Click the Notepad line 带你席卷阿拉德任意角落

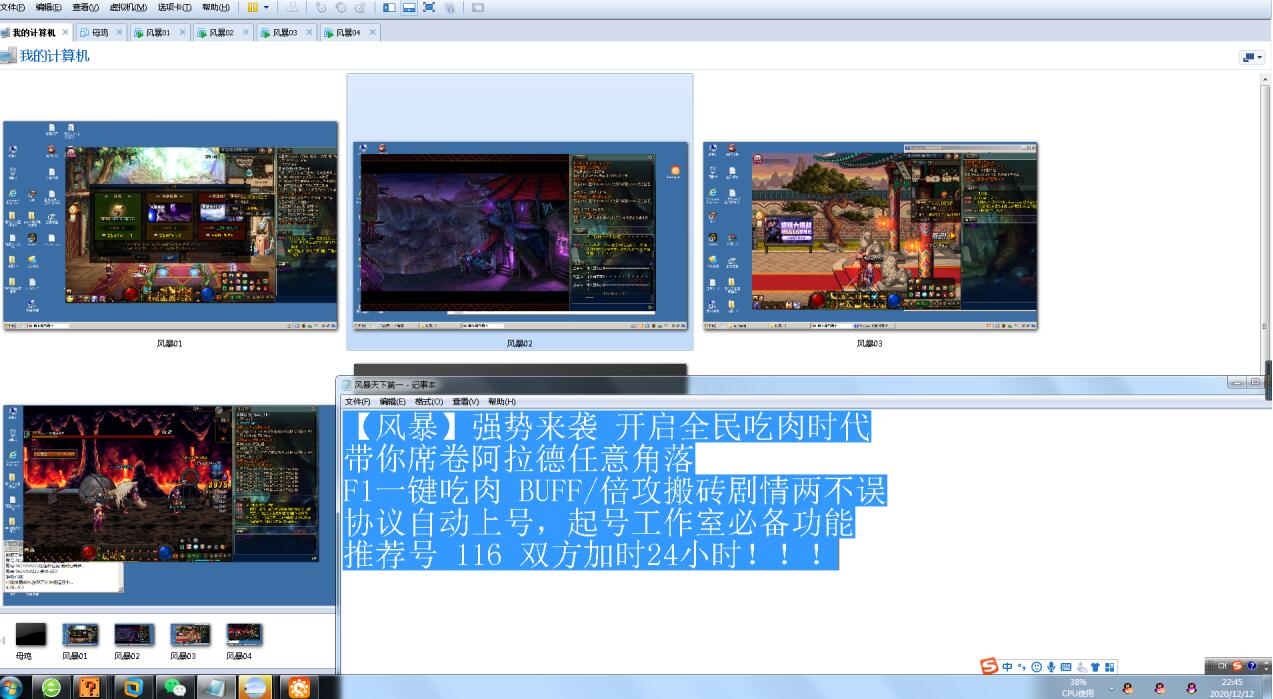(x=519, y=459)
